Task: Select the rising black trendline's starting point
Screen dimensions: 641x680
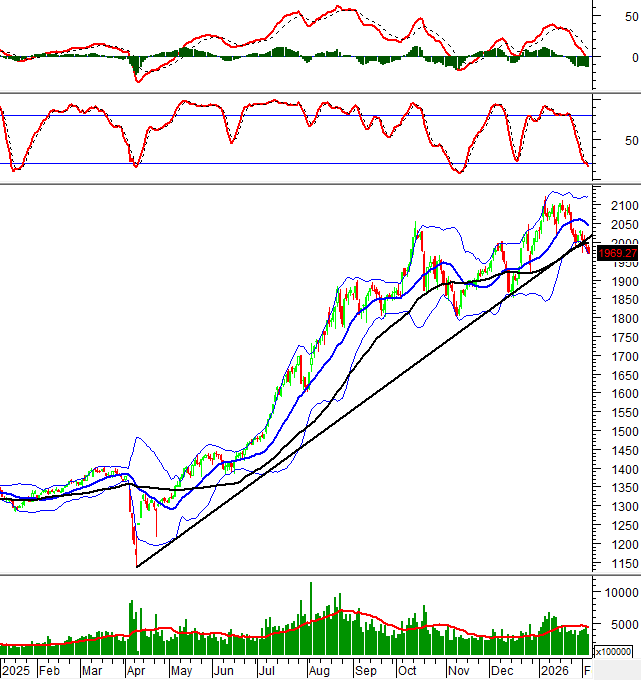Action: pos(137,567)
